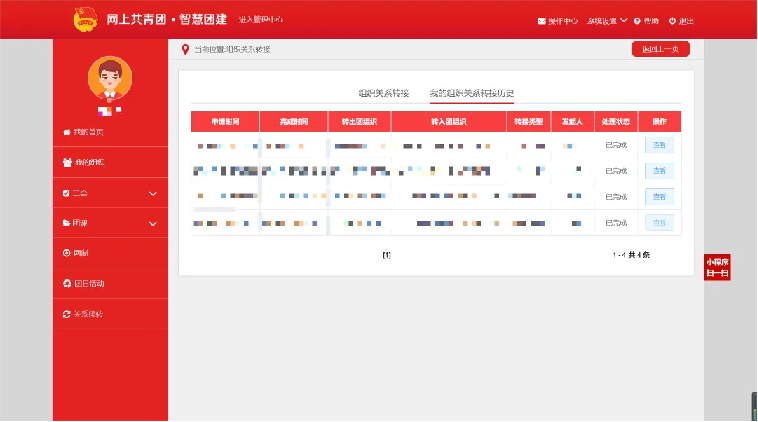The width and height of the screenshot is (758, 422).
Task: Click the power icon to log out
Action: [x=672, y=20]
